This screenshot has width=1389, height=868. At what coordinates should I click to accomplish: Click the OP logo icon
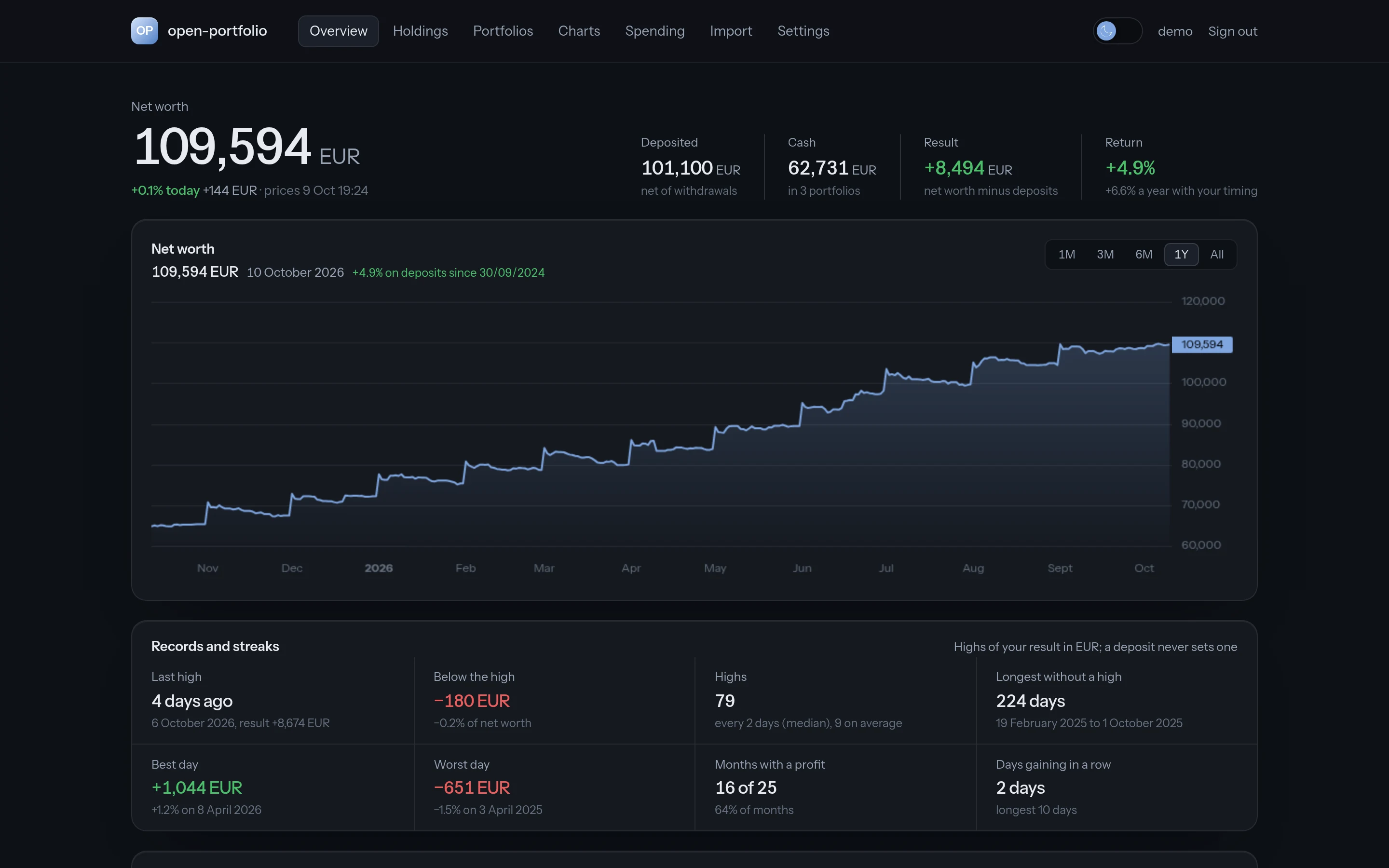pyautogui.click(x=144, y=31)
